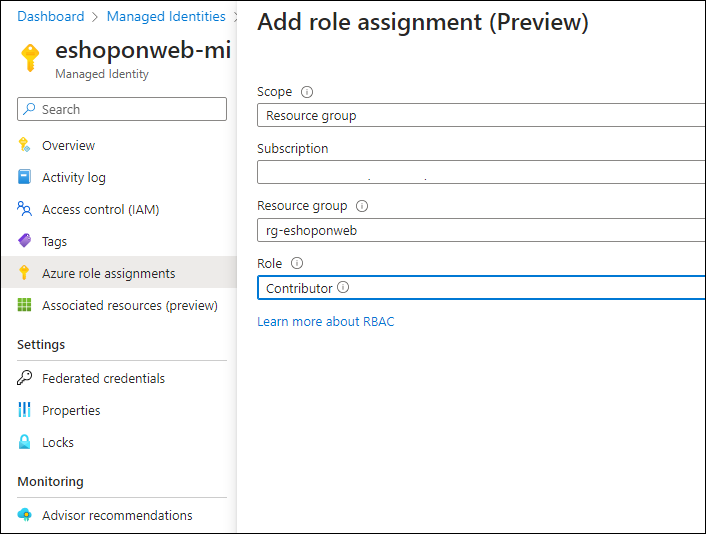Click the Locks padlock icon
Image resolution: width=706 pixels, height=534 pixels.
(24, 442)
